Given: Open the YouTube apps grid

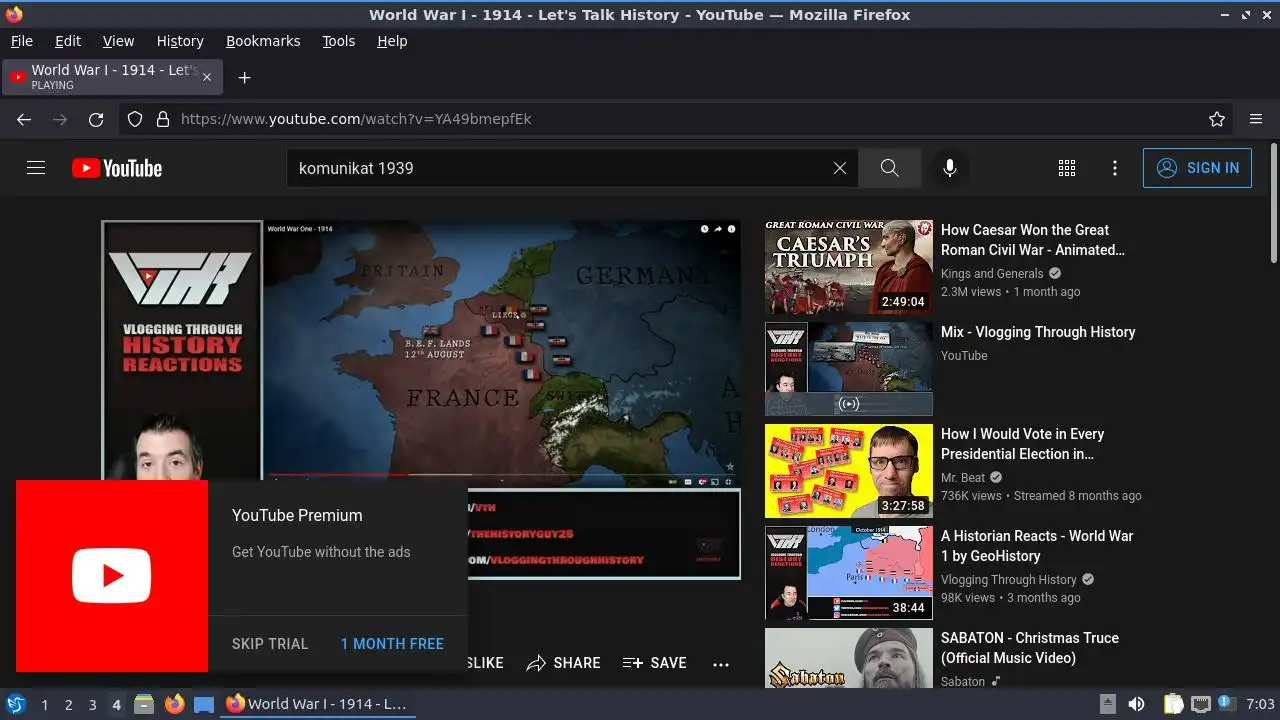Looking at the screenshot, I should pos(1067,168).
